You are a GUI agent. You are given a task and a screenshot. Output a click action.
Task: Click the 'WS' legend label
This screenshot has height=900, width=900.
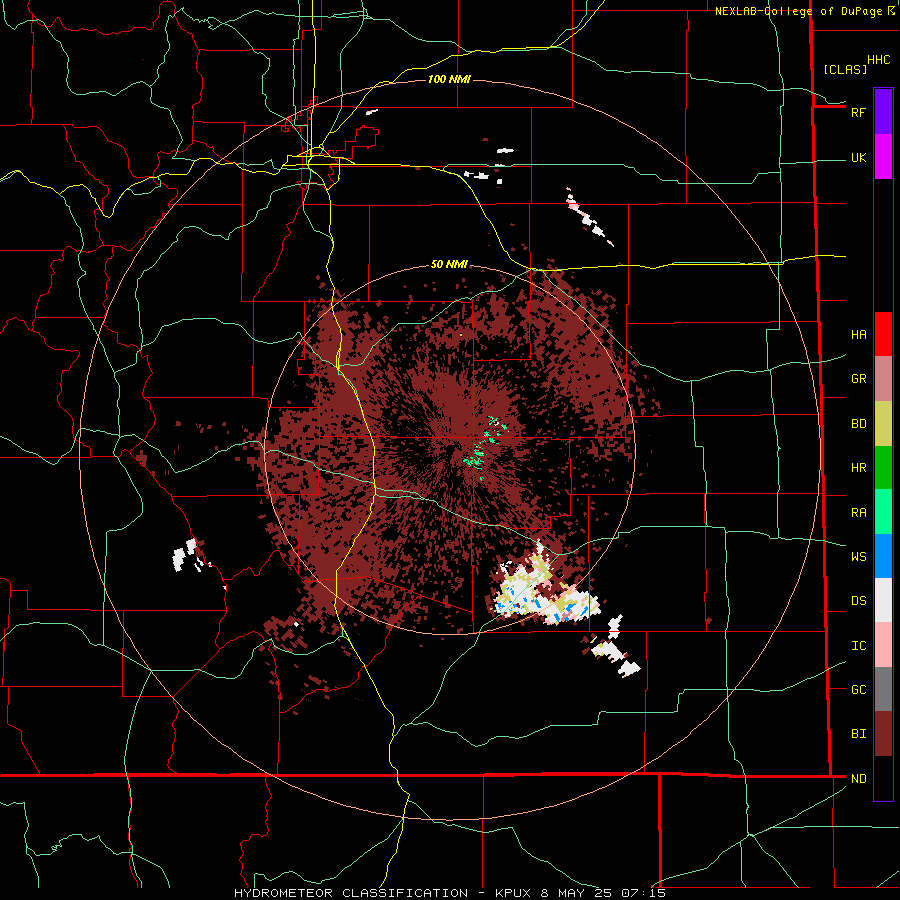[x=858, y=557]
